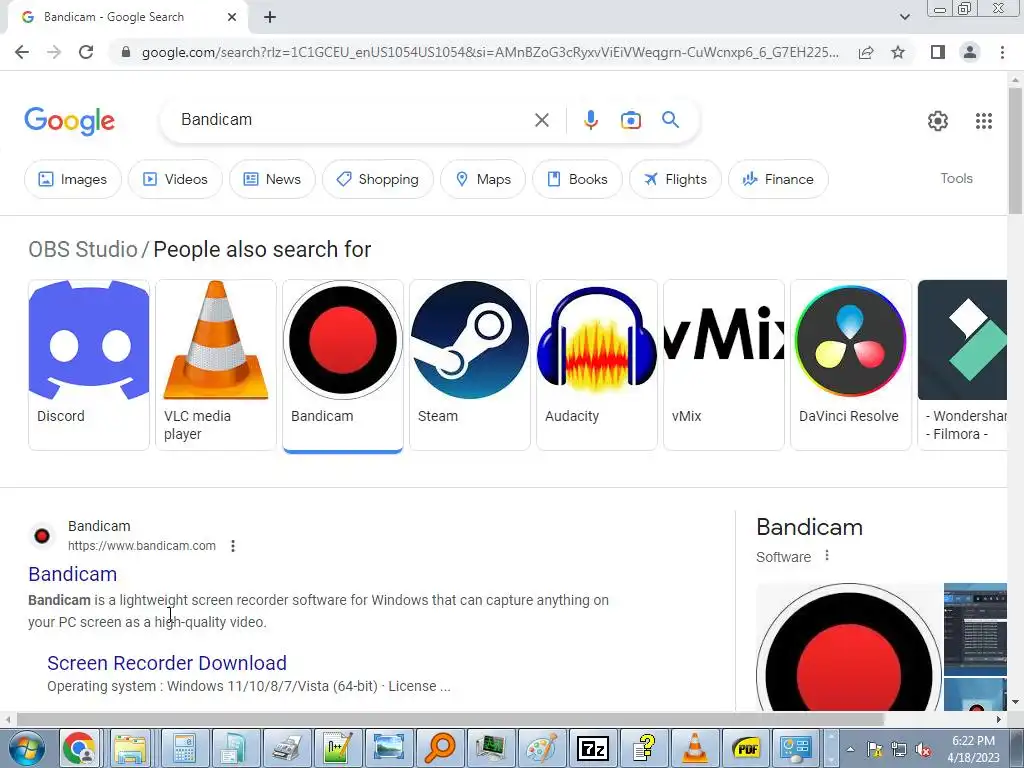Click into the Bandicam search field
Viewport: 1024px width, 768px height.
(x=353, y=120)
